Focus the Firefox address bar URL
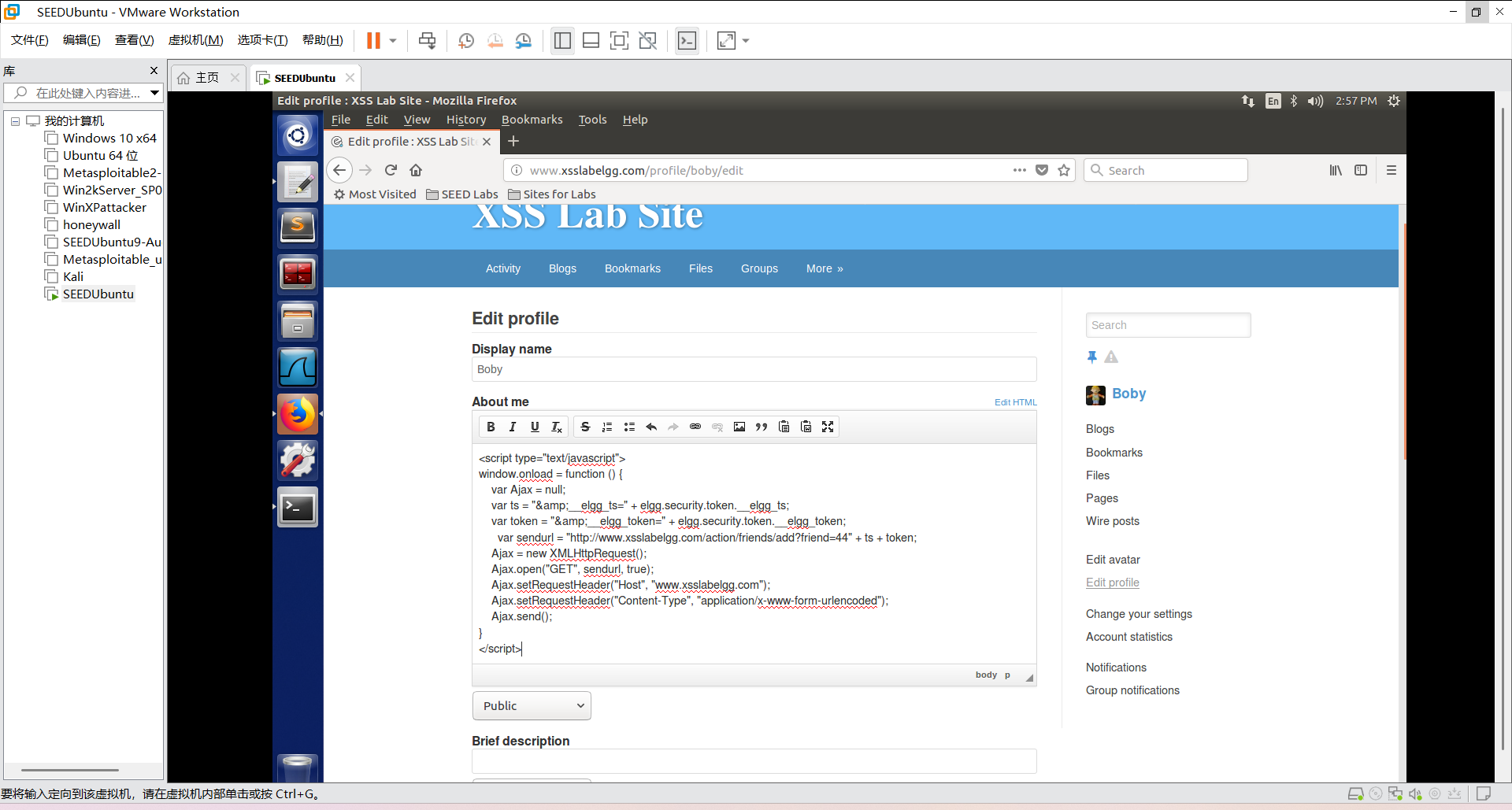The height and width of the screenshot is (810, 1512). point(759,170)
